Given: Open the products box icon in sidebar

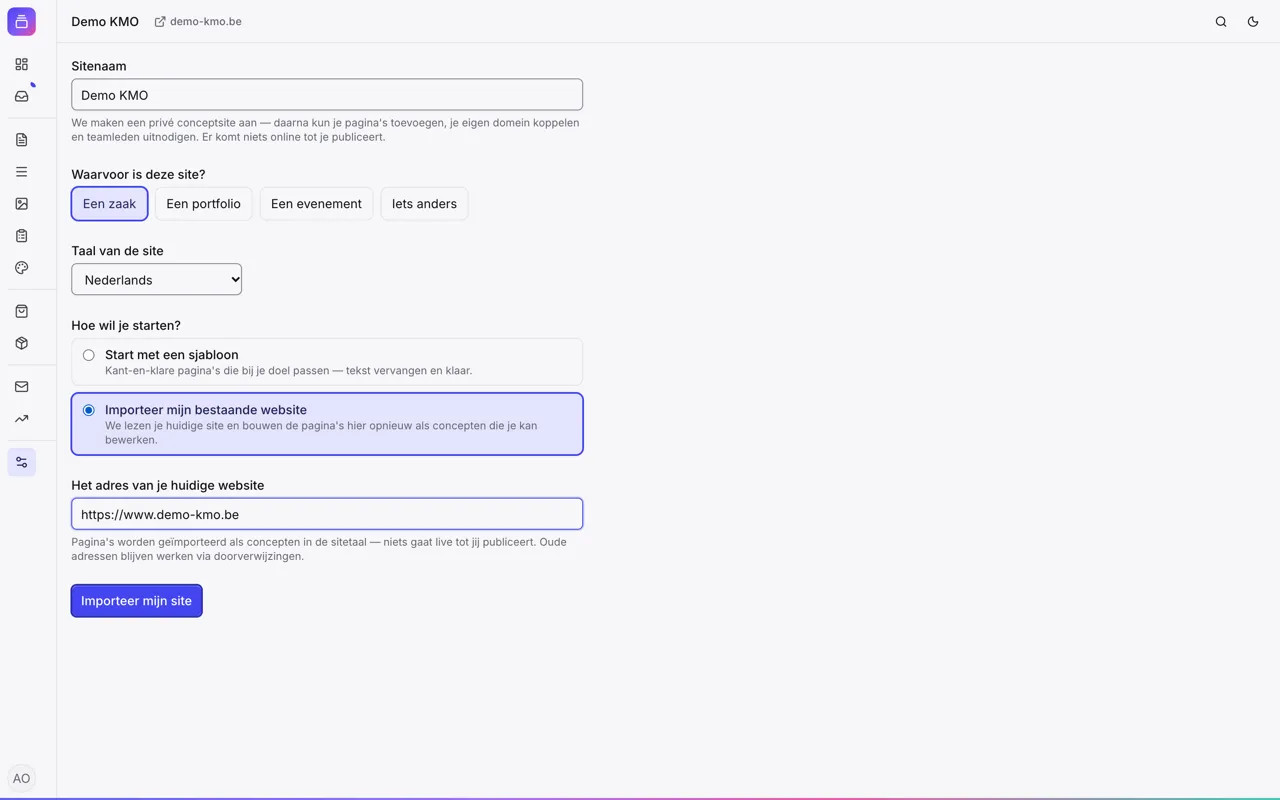Looking at the screenshot, I should pyautogui.click(x=21, y=343).
